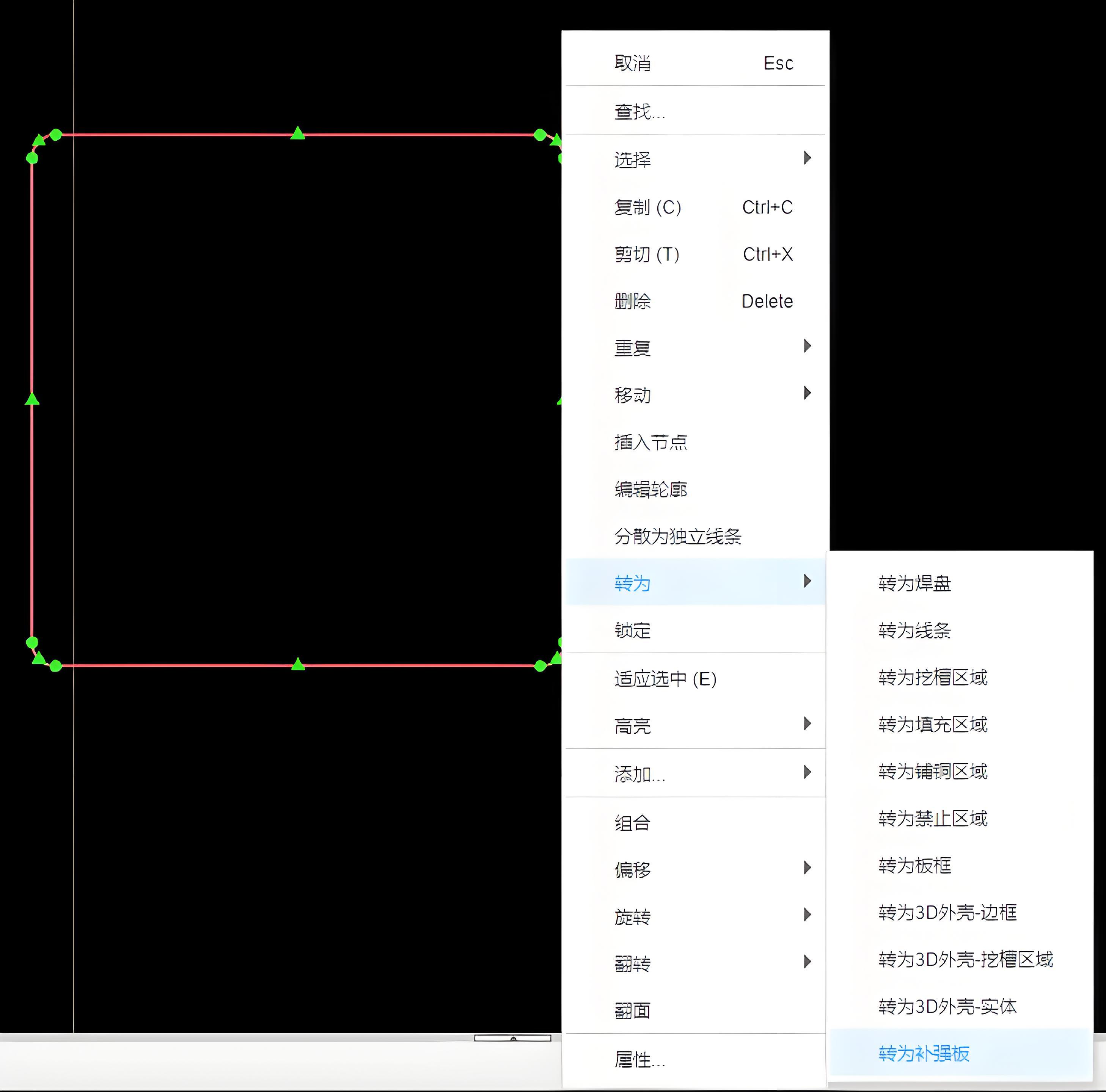The height and width of the screenshot is (1092, 1106).
Task: Select 剪切 (T) menu entry
Action: point(647,254)
